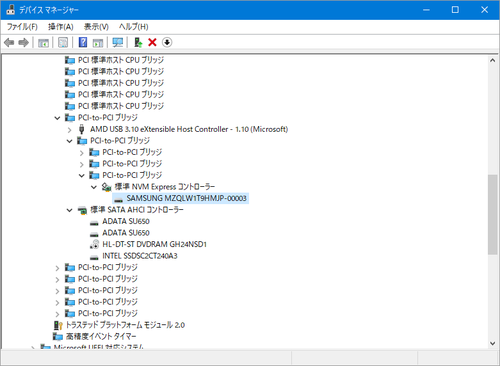Screen dimensions: 500x366
Task: Click the SAMSUNG MZQLW1T9HMJP drive icon
Action: (x=118, y=199)
